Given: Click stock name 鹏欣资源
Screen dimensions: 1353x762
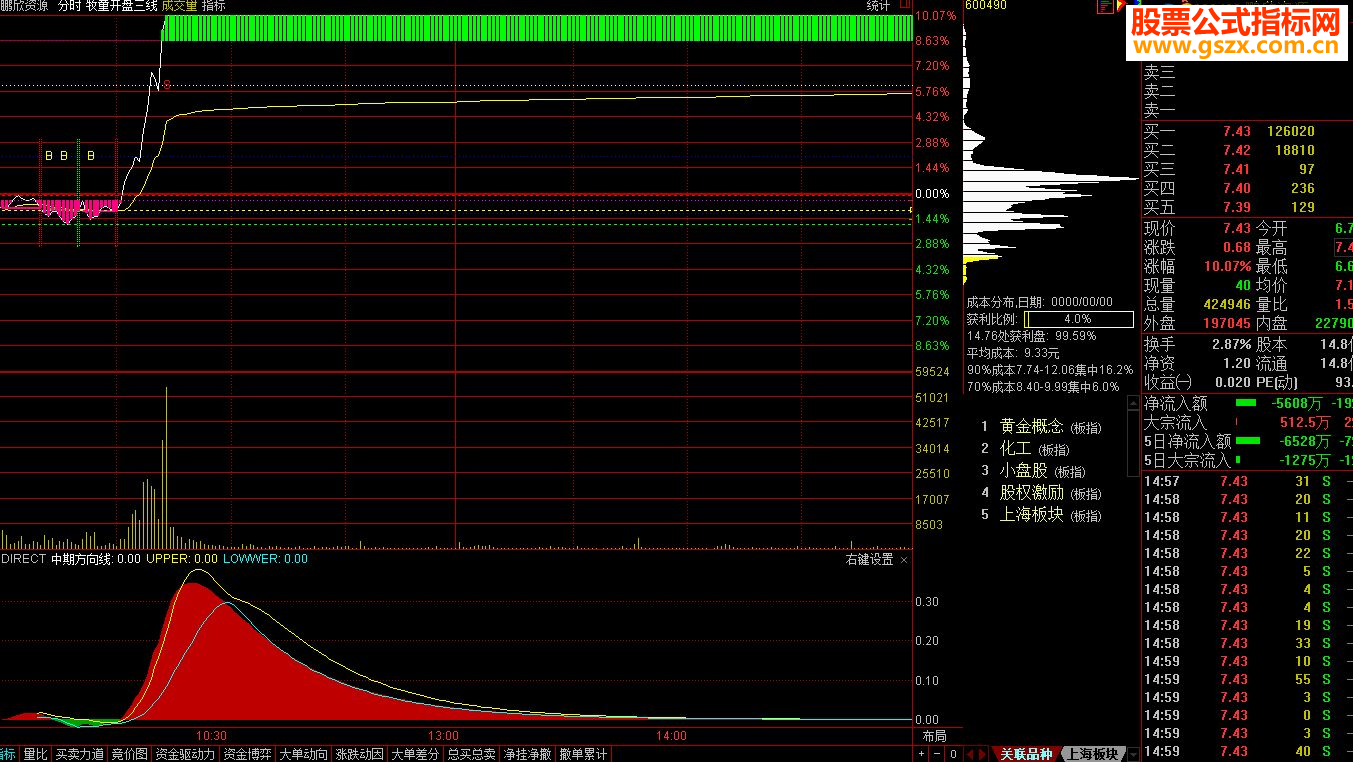Looking at the screenshot, I should point(24,6).
